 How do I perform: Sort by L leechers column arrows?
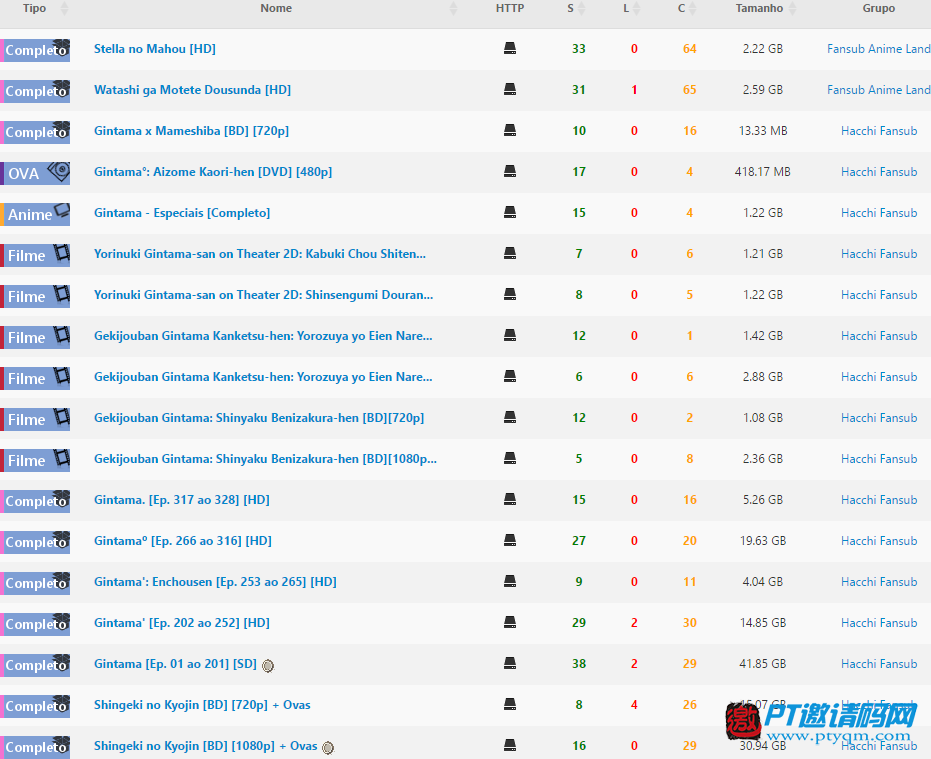pyautogui.click(x=636, y=8)
